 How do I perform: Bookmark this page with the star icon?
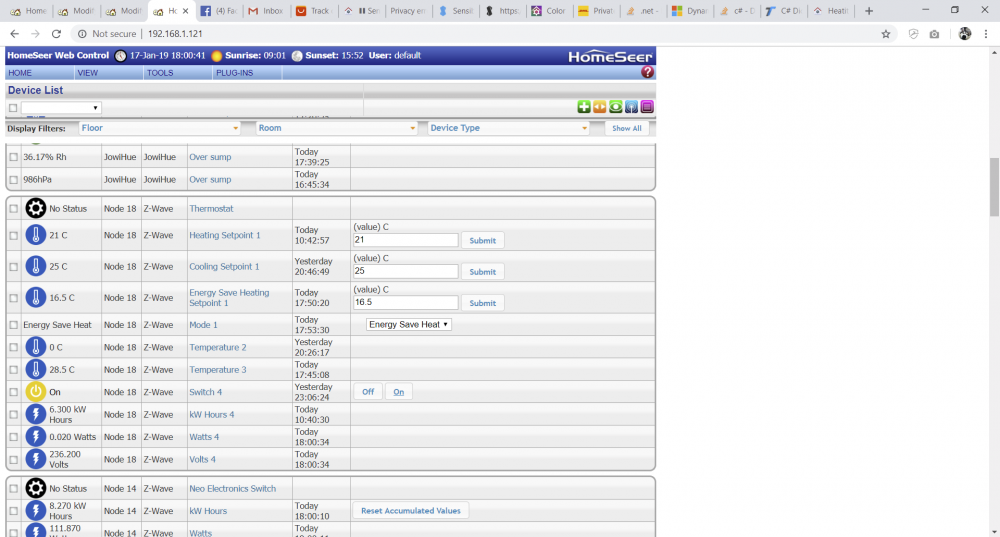click(x=886, y=33)
